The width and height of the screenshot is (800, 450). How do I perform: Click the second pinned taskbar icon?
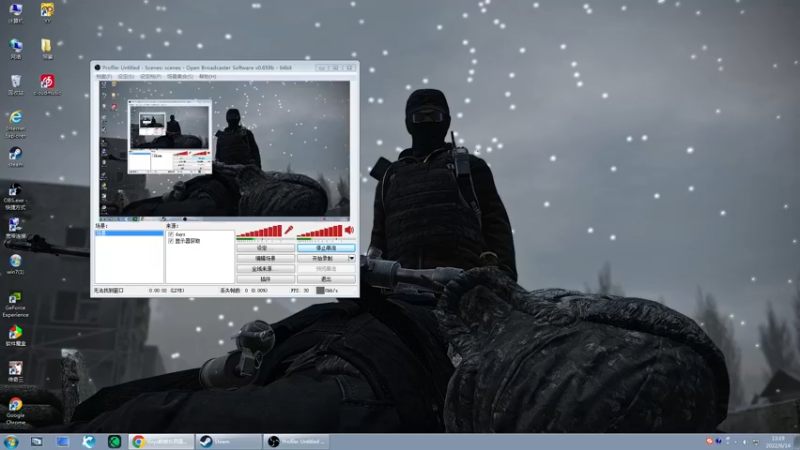[x=62, y=442]
